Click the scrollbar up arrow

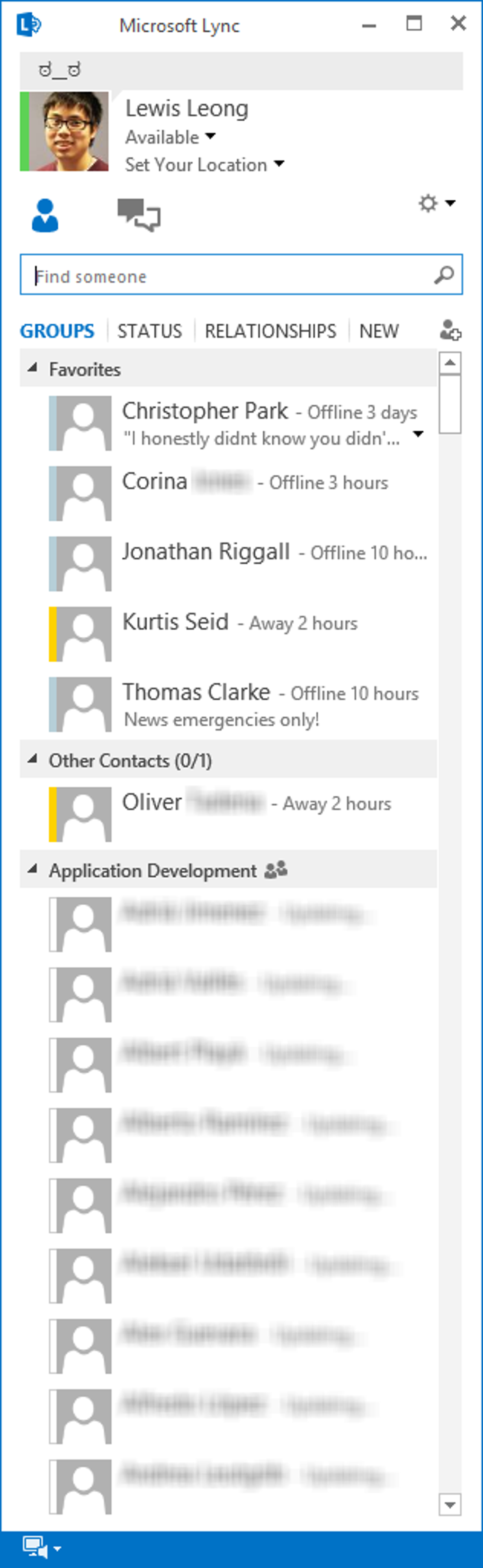click(450, 364)
